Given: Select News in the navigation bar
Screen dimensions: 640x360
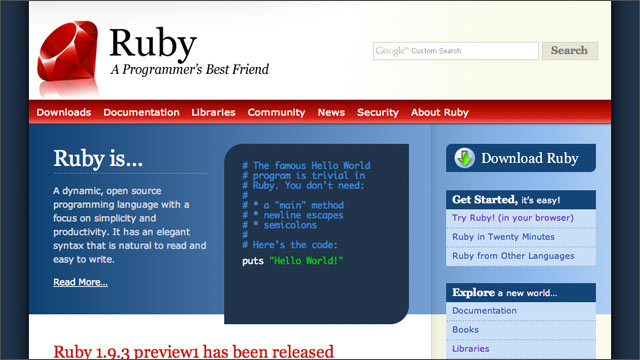Looking at the screenshot, I should point(331,112).
